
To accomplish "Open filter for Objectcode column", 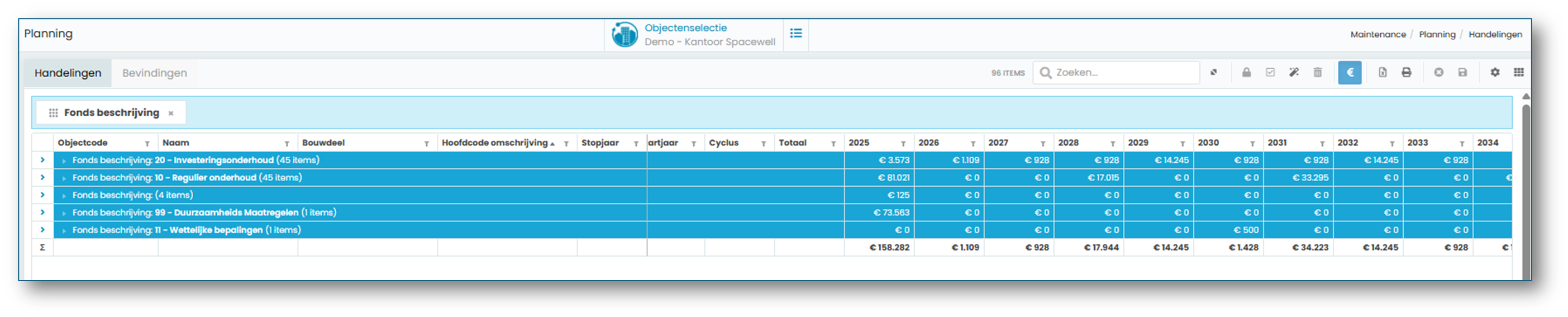I will 147,144.
